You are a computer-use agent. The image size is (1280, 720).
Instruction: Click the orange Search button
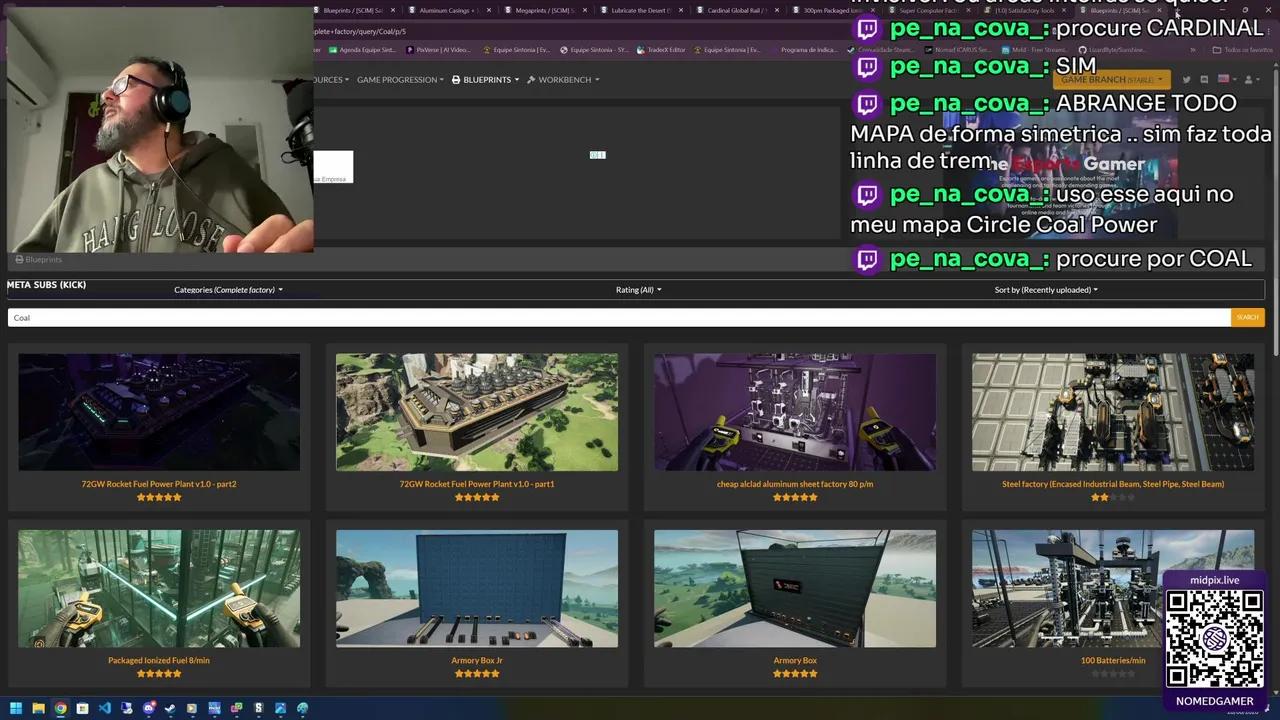click(1247, 317)
